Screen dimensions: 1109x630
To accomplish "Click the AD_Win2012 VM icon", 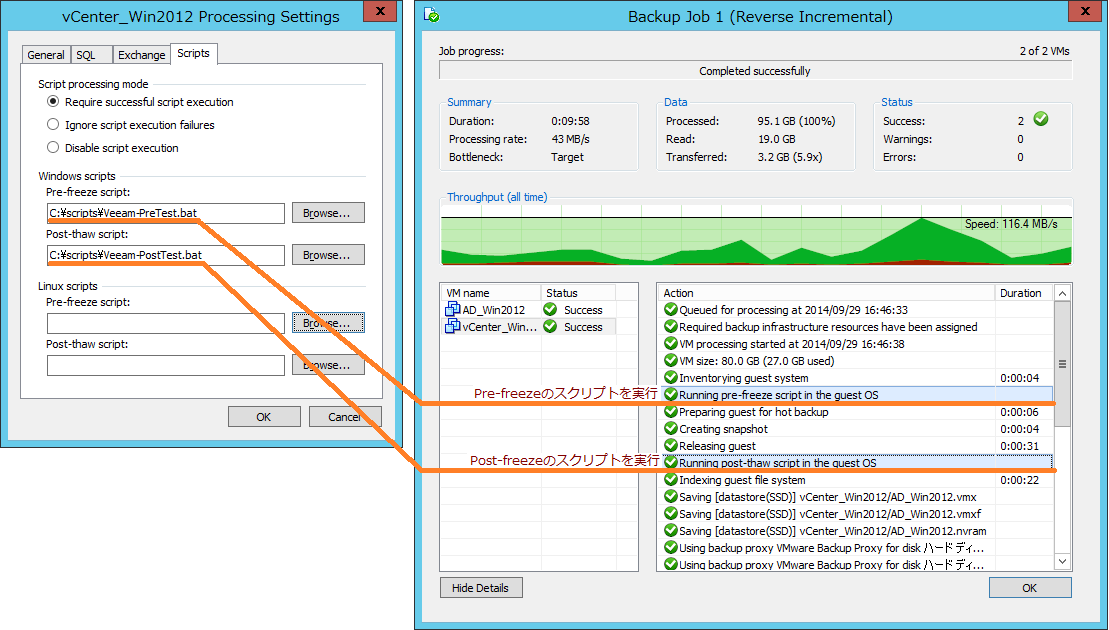I will [x=453, y=310].
